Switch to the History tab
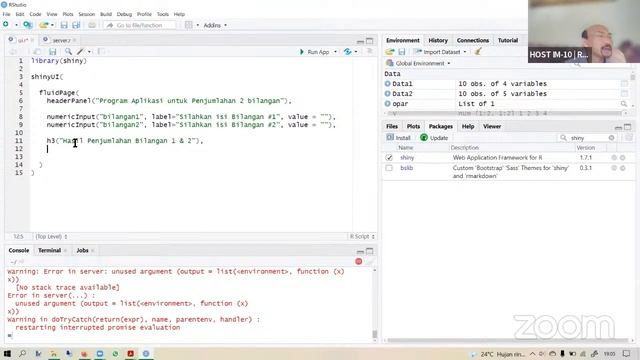640x360 pixels. point(438,40)
